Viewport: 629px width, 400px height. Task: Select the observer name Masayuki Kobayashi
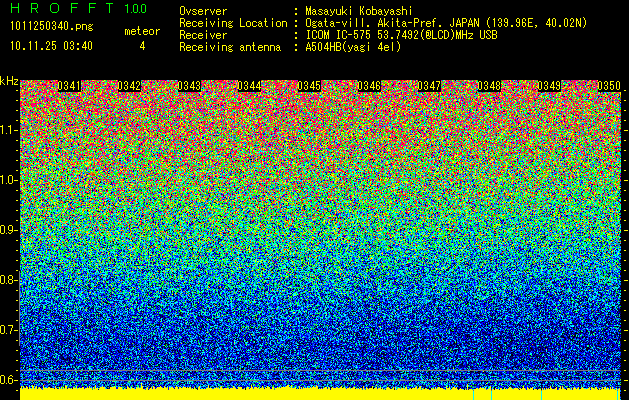pyautogui.click(x=359, y=11)
